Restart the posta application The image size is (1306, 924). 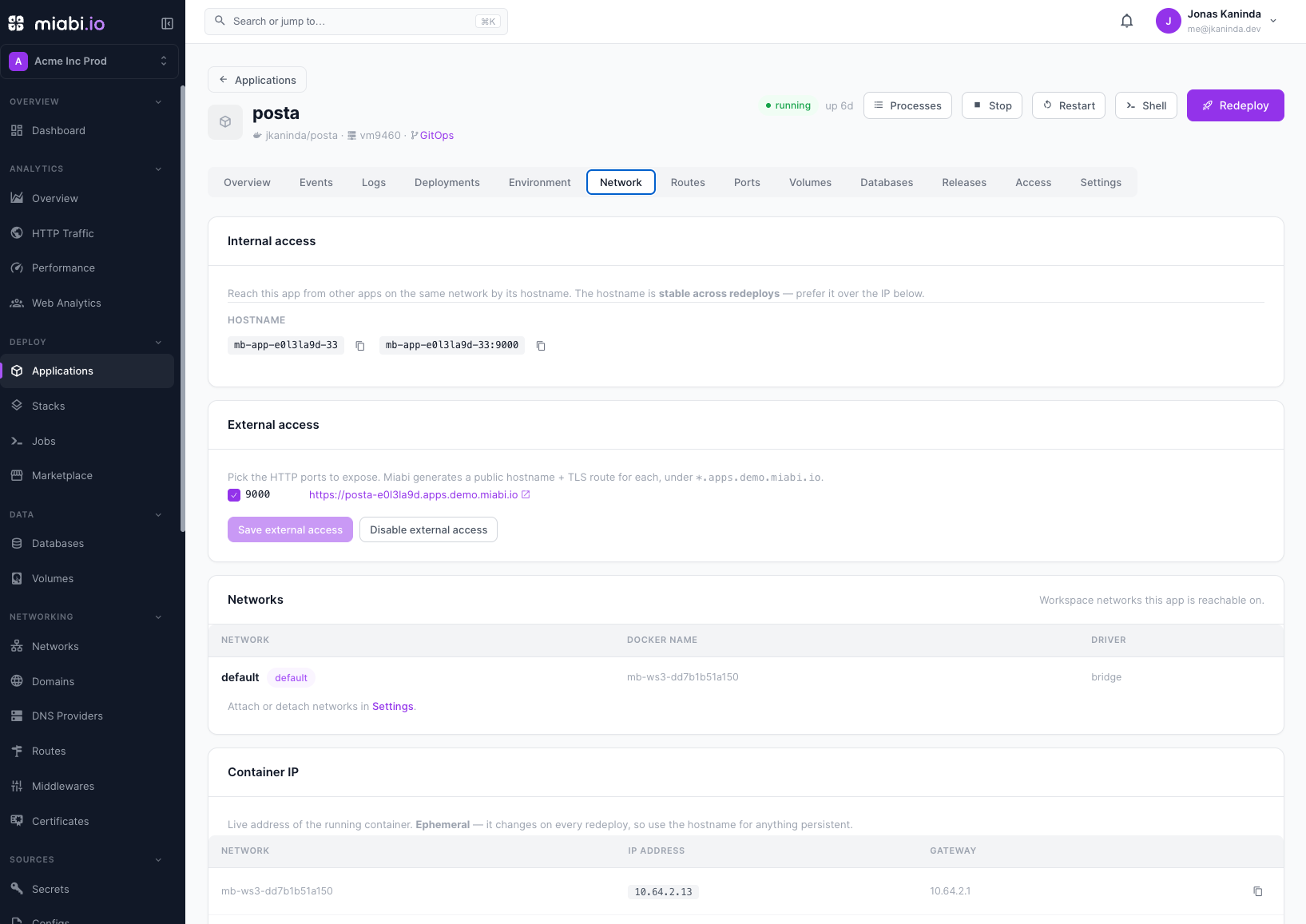[x=1069, y=105]
